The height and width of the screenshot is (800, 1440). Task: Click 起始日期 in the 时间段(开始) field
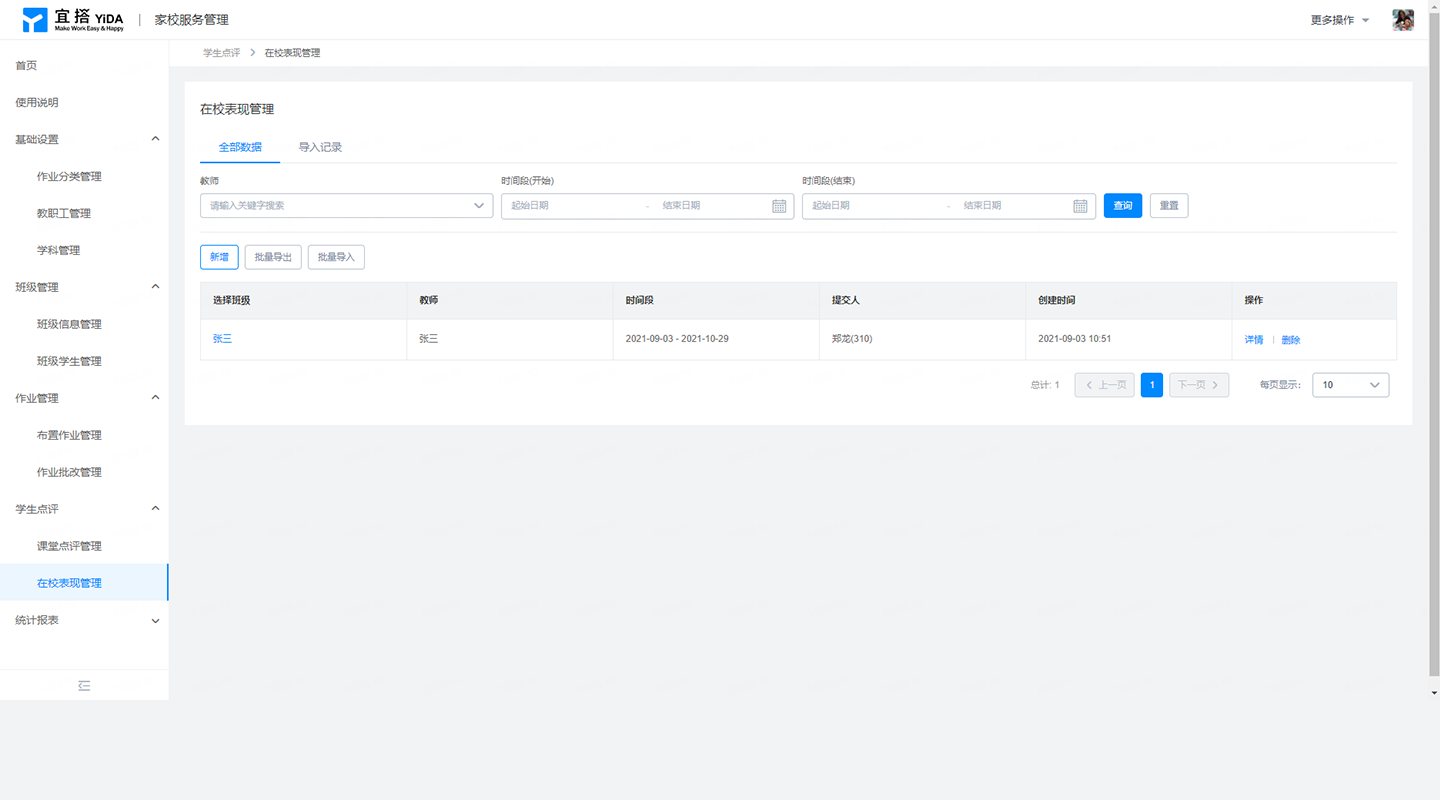click(x=530, y=206)
